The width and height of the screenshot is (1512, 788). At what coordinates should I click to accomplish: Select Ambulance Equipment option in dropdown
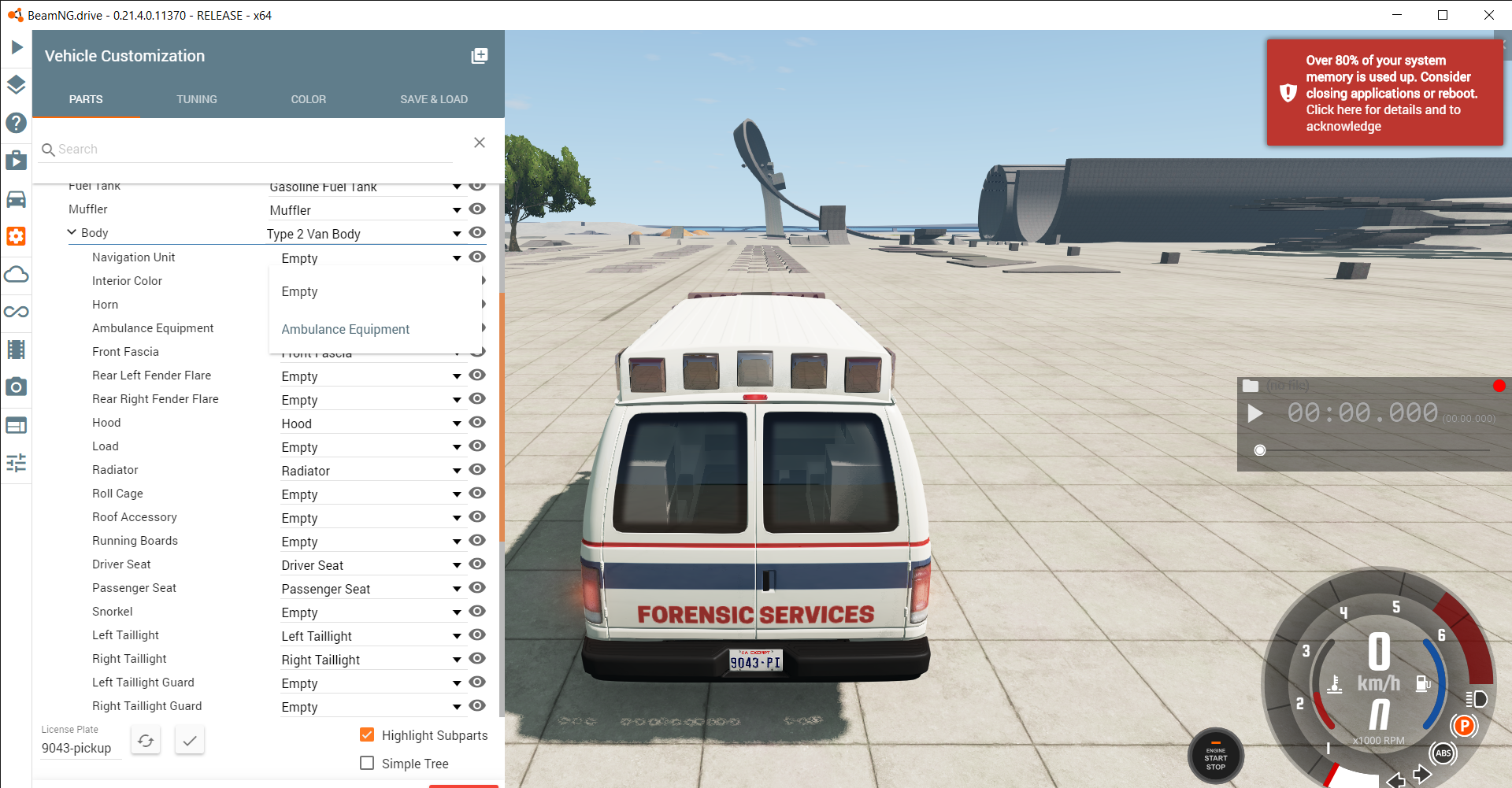tap(376, 329)
